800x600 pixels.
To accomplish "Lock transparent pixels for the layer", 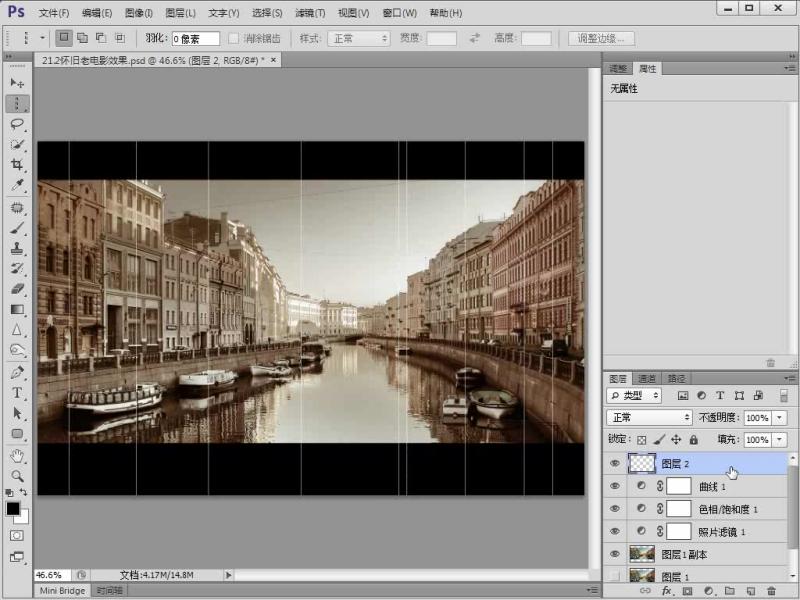I will click(x=642, y=440).
